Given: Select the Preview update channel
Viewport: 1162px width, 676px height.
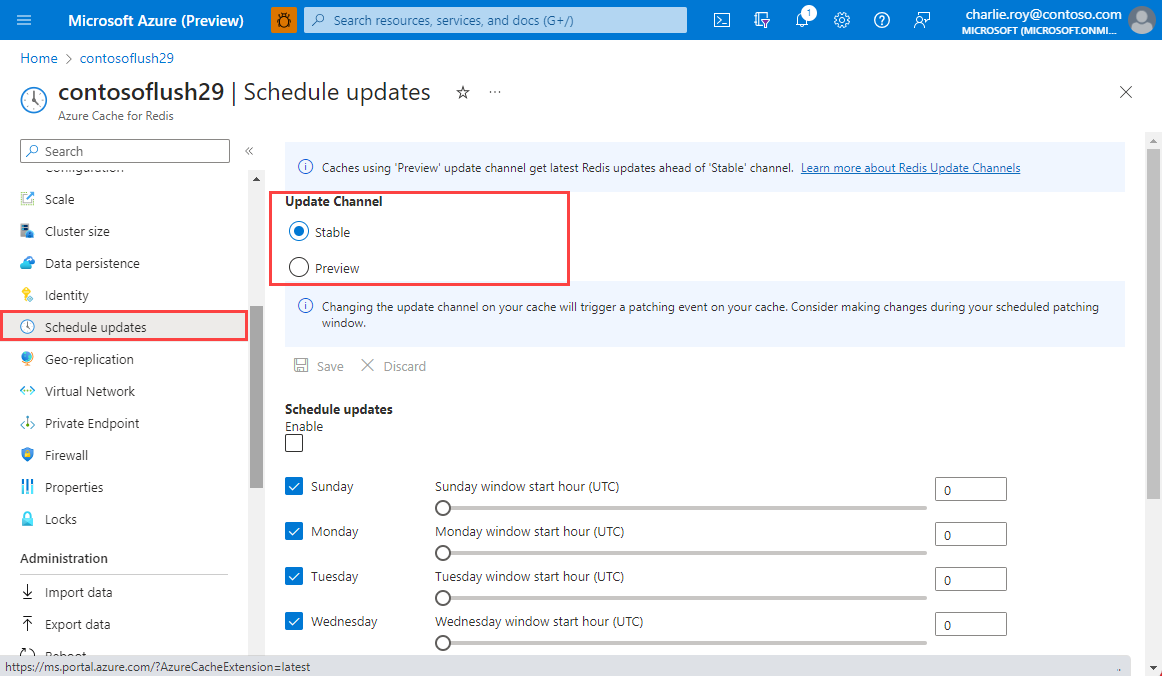Looking at the screenshot, I should 299,267.
